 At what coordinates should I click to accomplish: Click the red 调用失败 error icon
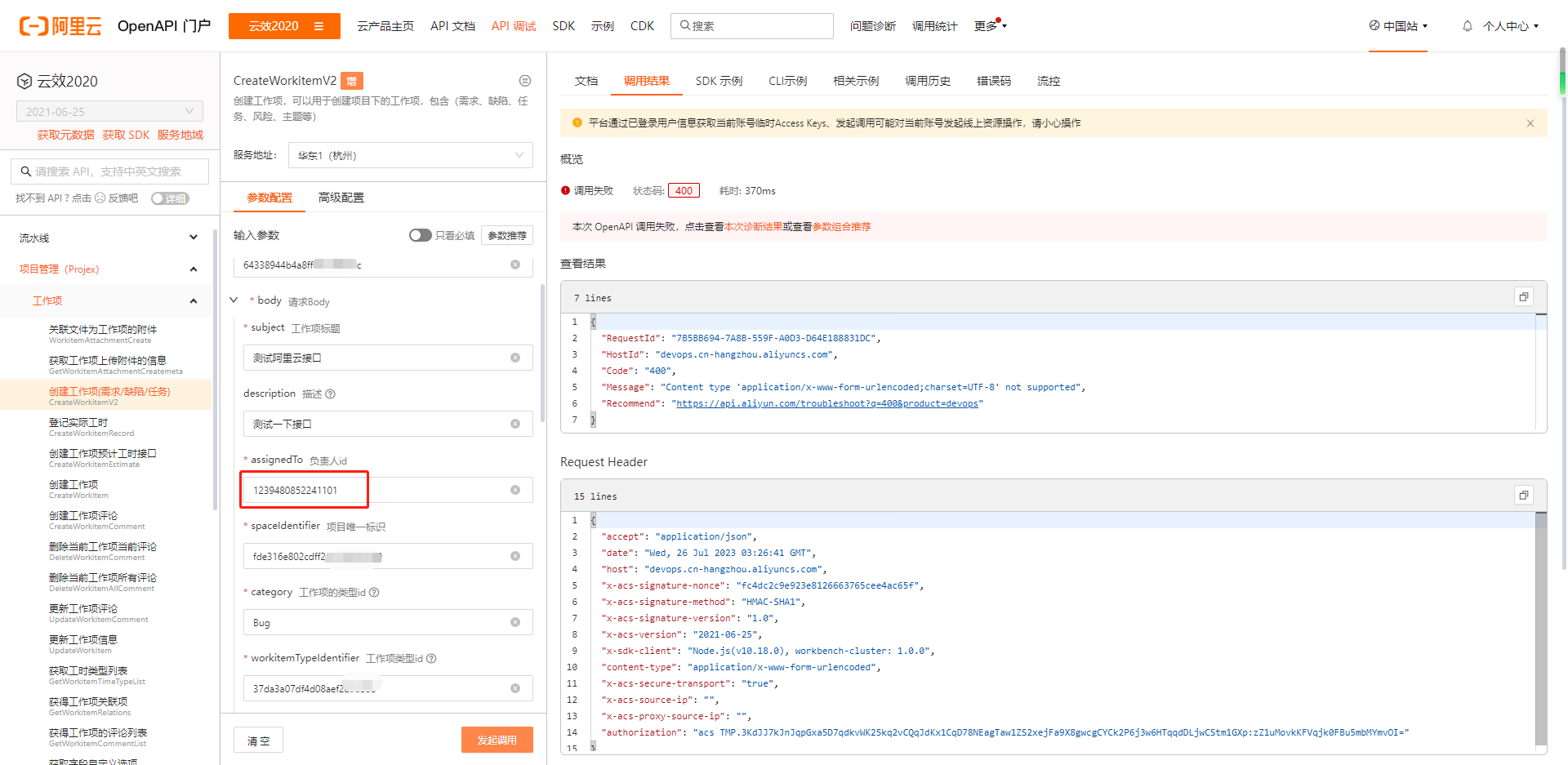pos(565,190)
